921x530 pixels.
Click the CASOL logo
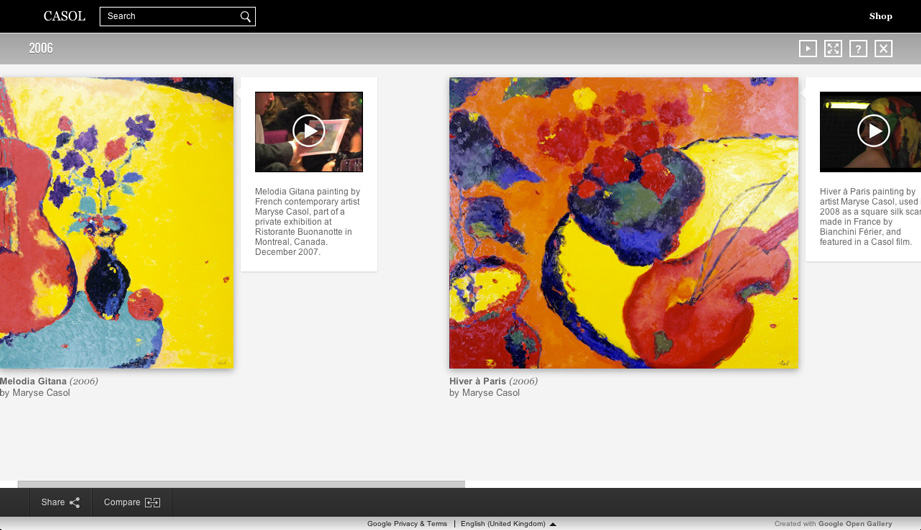(x=64, y=16)
